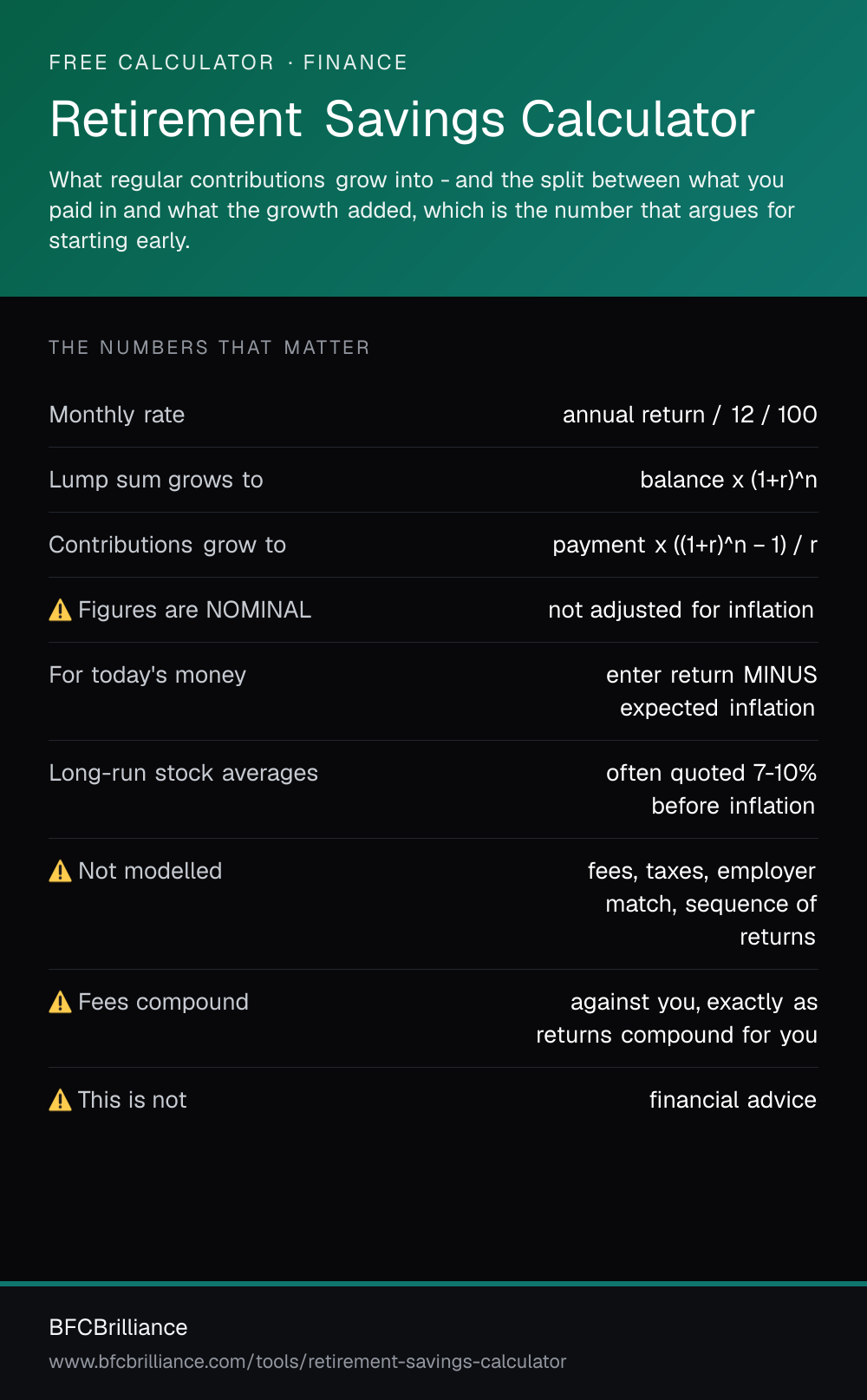Image resolution: width=867 pixels, height=1400 pixels.
Task: Click the payment x ((1+r)^n – 1) / r formula
Action: point(685,545)
